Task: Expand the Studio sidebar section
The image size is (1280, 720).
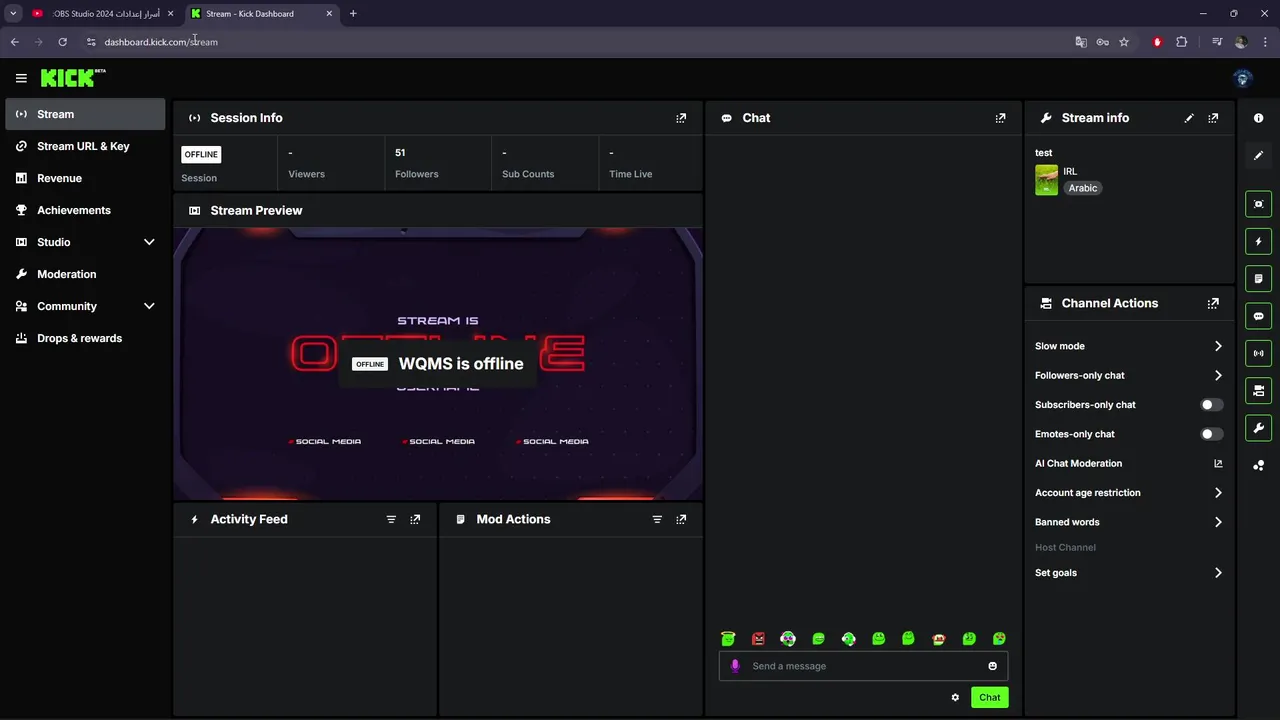Action: tap(149, 242)
